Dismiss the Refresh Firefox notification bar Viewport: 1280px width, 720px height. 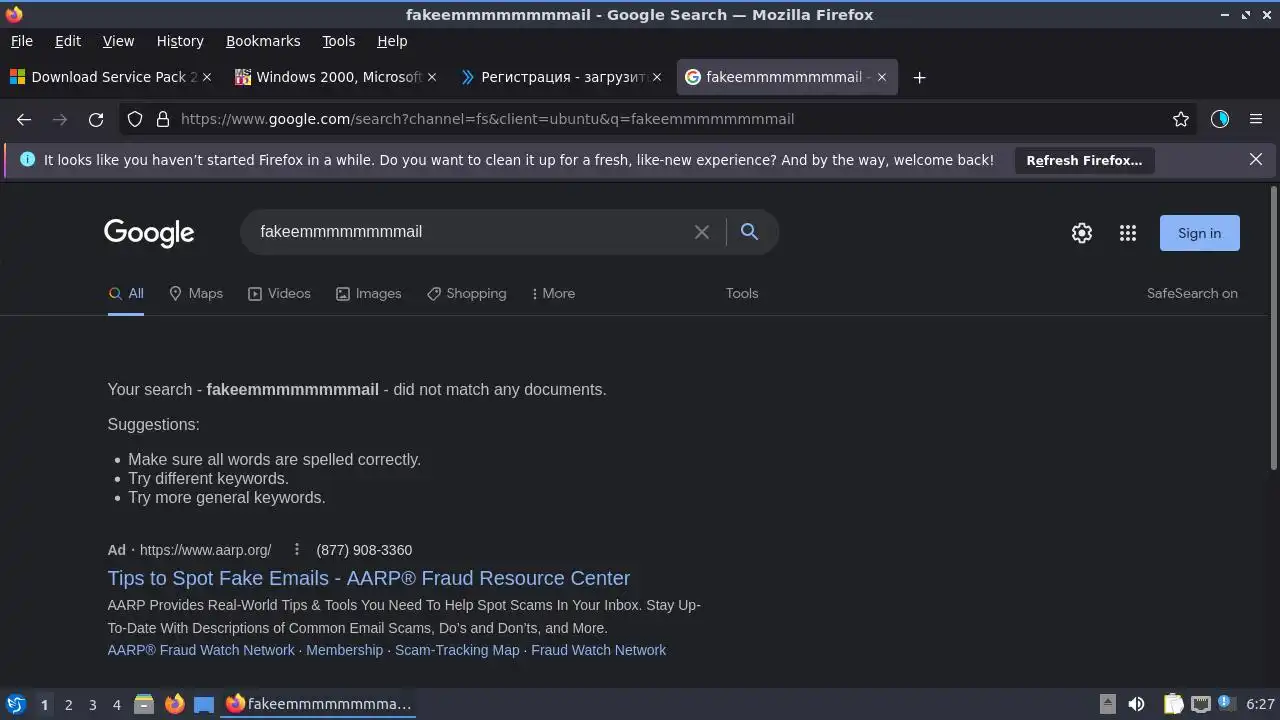pos(1256,159)
